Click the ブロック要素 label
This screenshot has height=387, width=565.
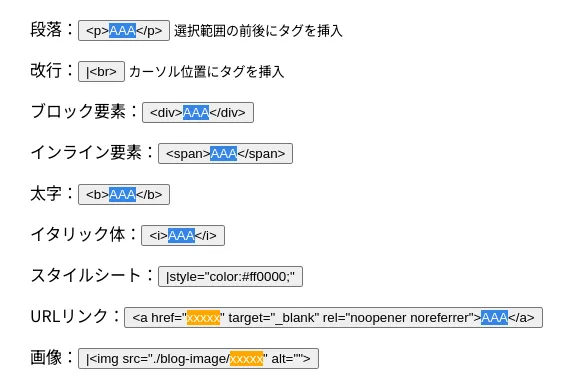78,111
